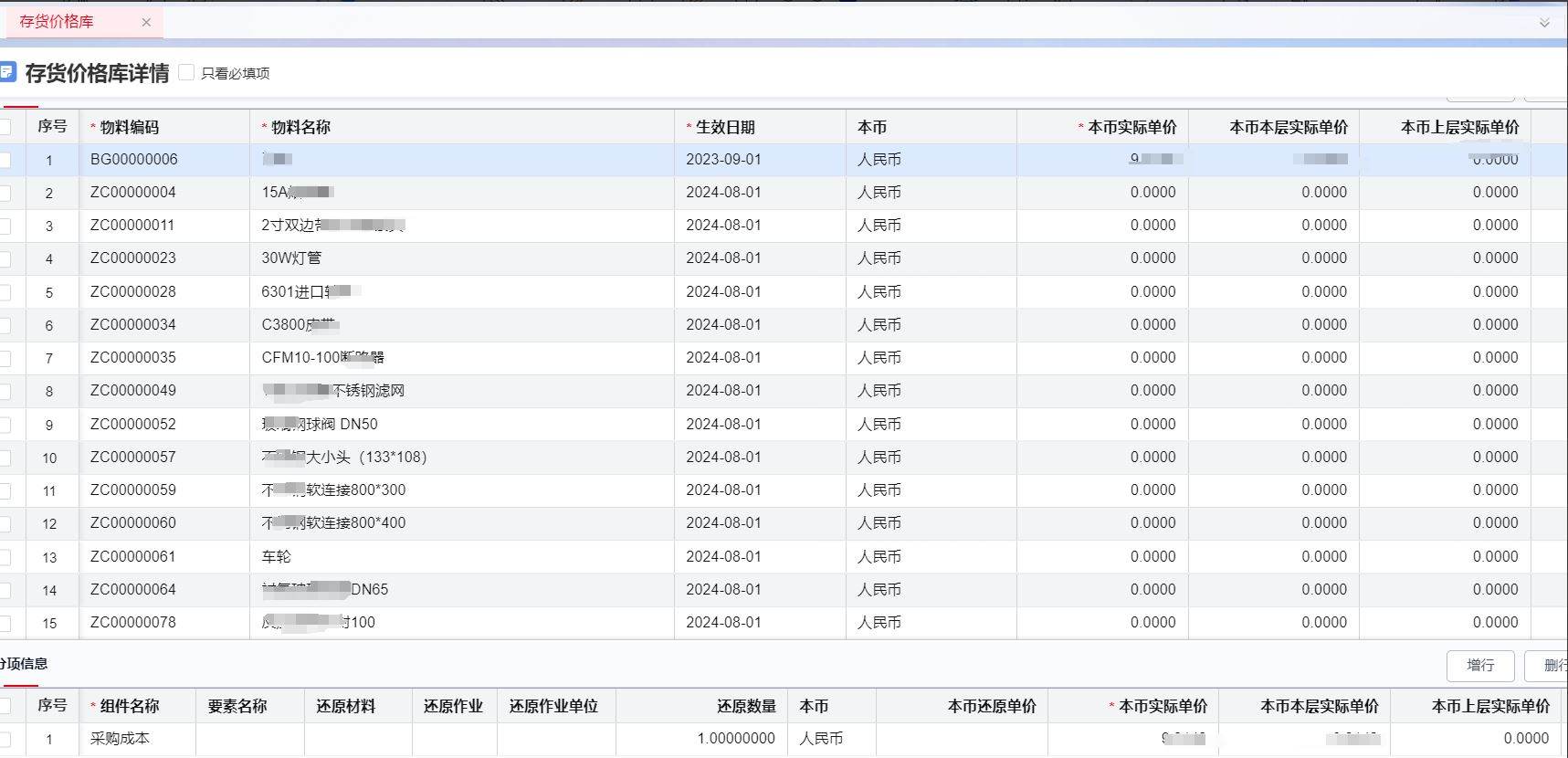Click the 采购成本 component cell
This screenshot has height=758, width=1568.
coord(120,739)
